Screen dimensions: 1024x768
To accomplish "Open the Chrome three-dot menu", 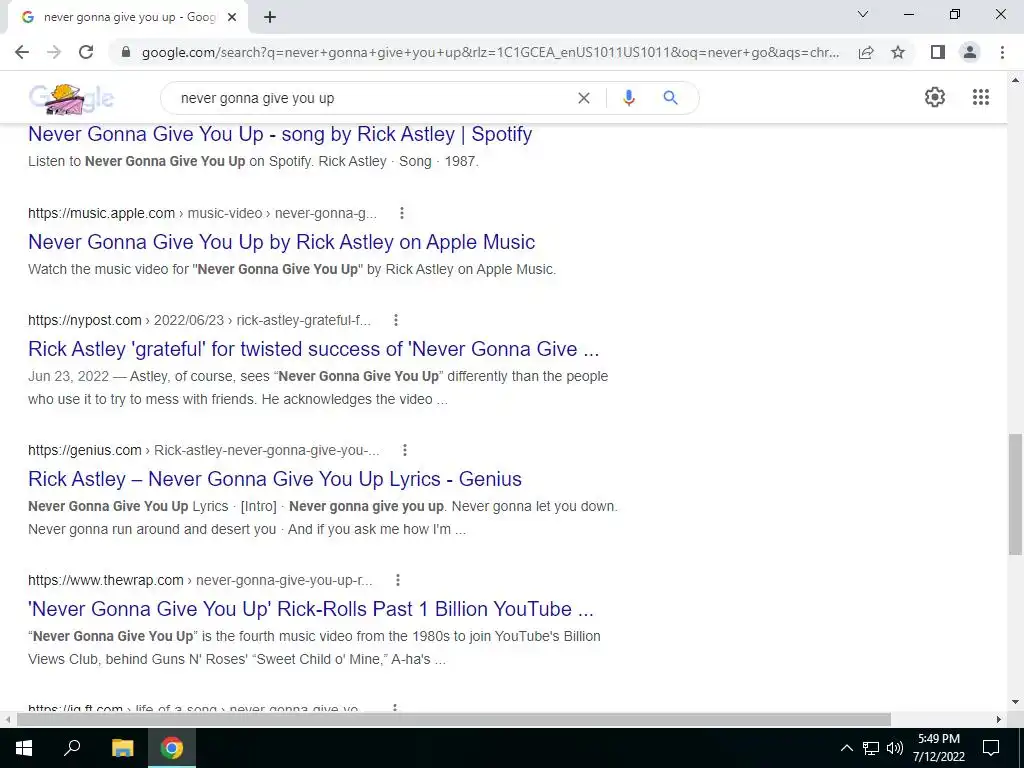I will point(1002,52).
